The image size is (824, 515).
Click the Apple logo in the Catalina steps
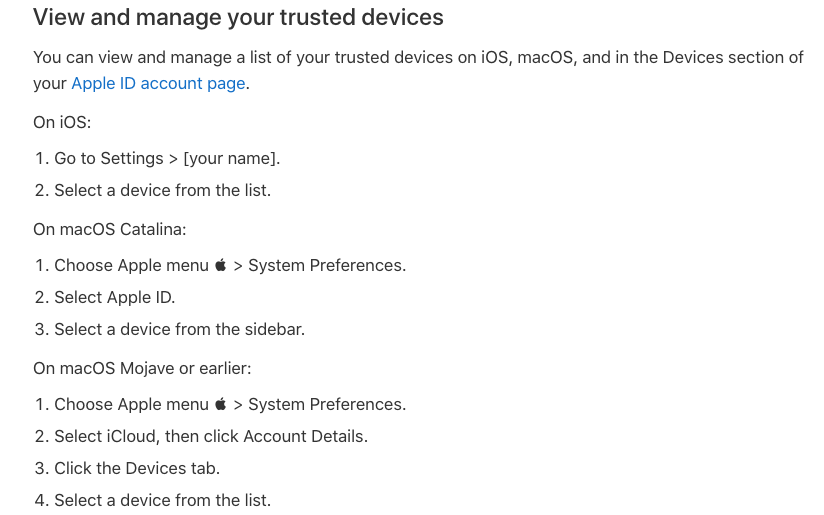tap(221, 265)
